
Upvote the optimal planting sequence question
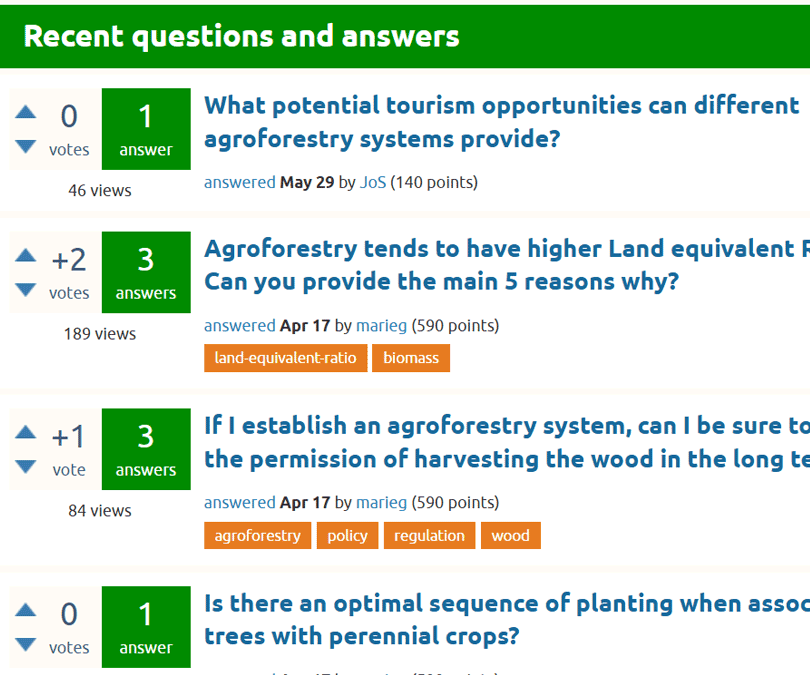point(26,610)
